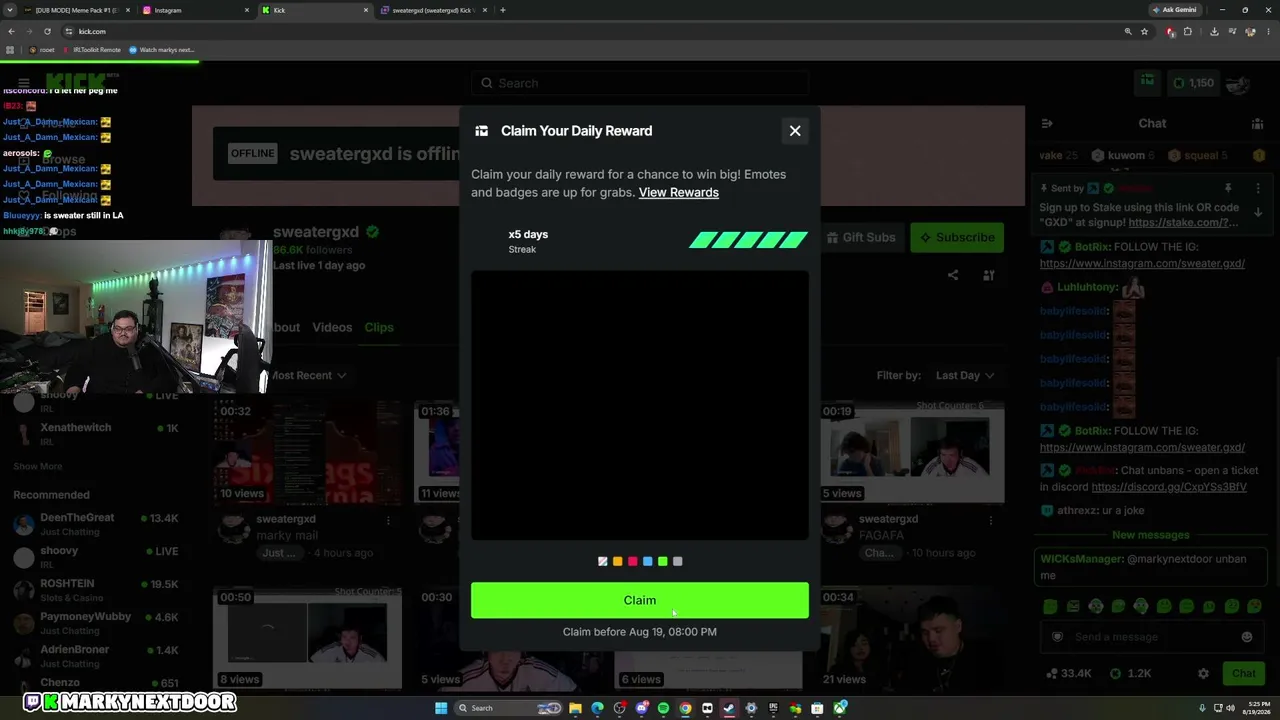Click the Subscribe button on the channel

point(957,237)
